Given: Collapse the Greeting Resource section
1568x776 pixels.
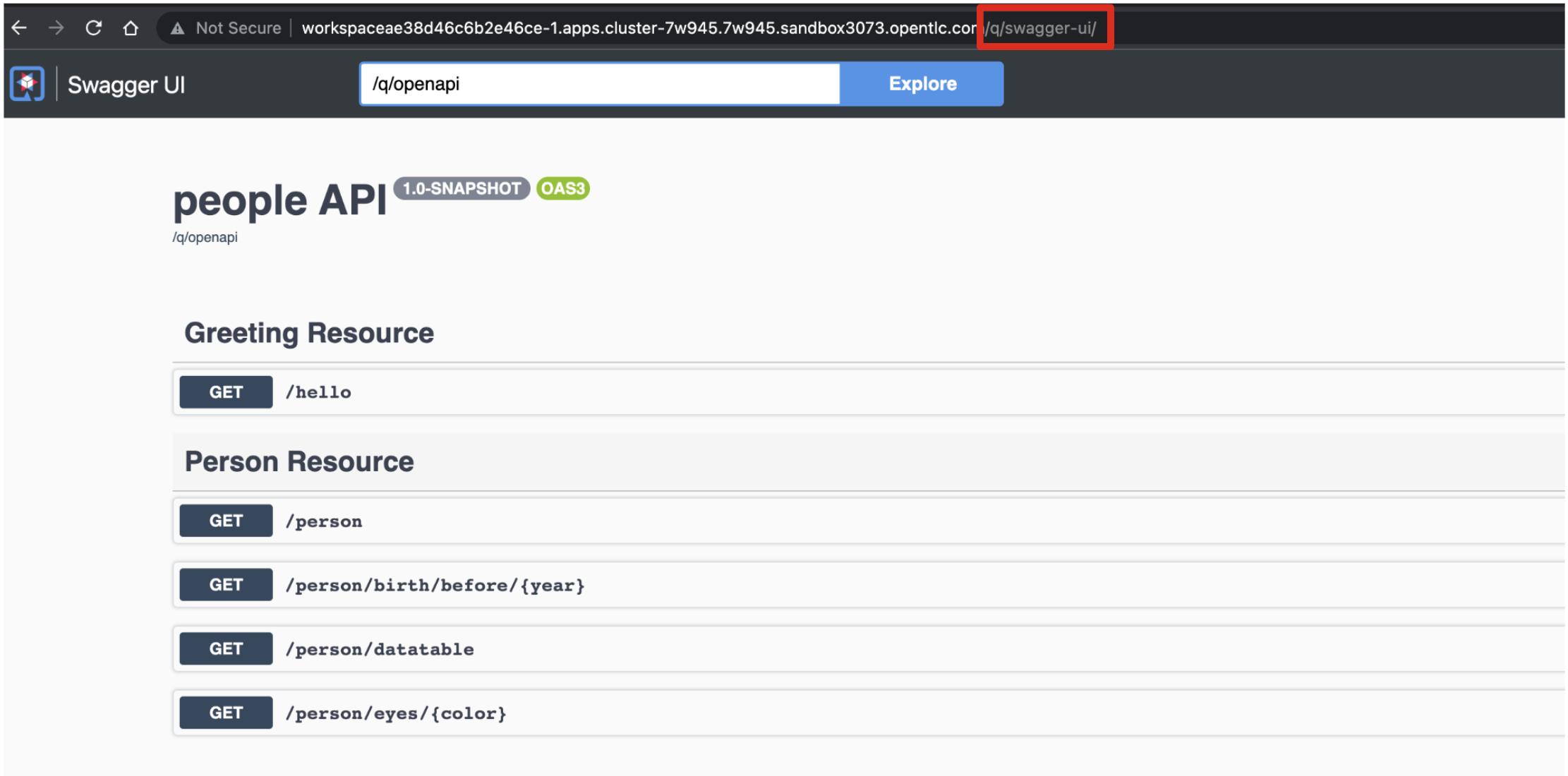Looking at the screenshot, I should [309, 333].
